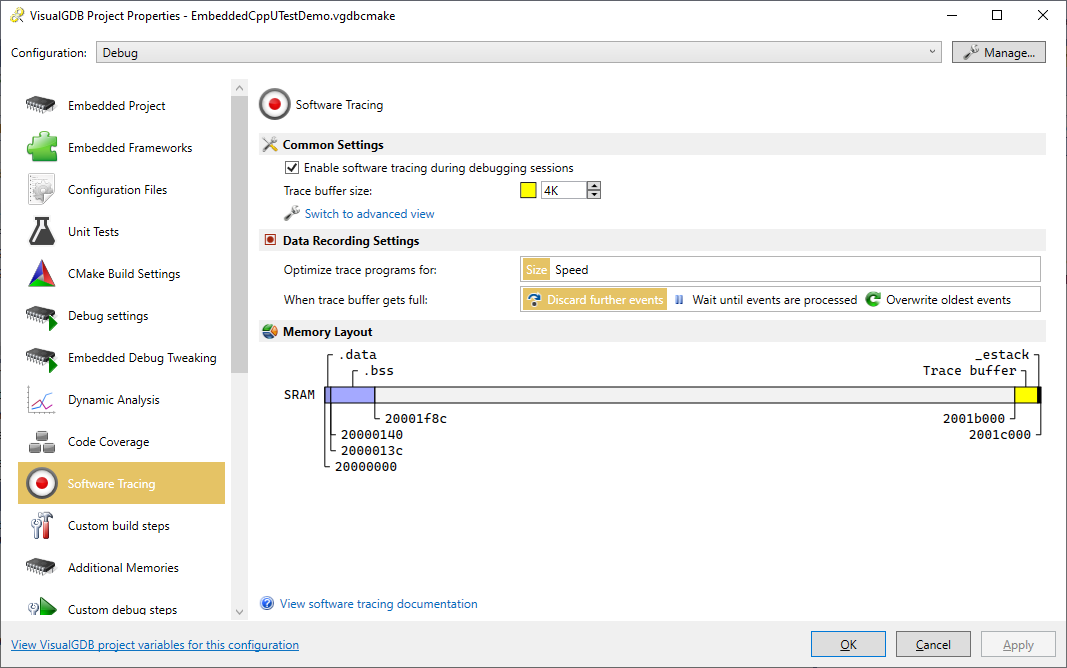The height and width of the screenshot is (668, 1067).
Task: Click the Configuration Files gear page icon
Action: click(41, 189)
